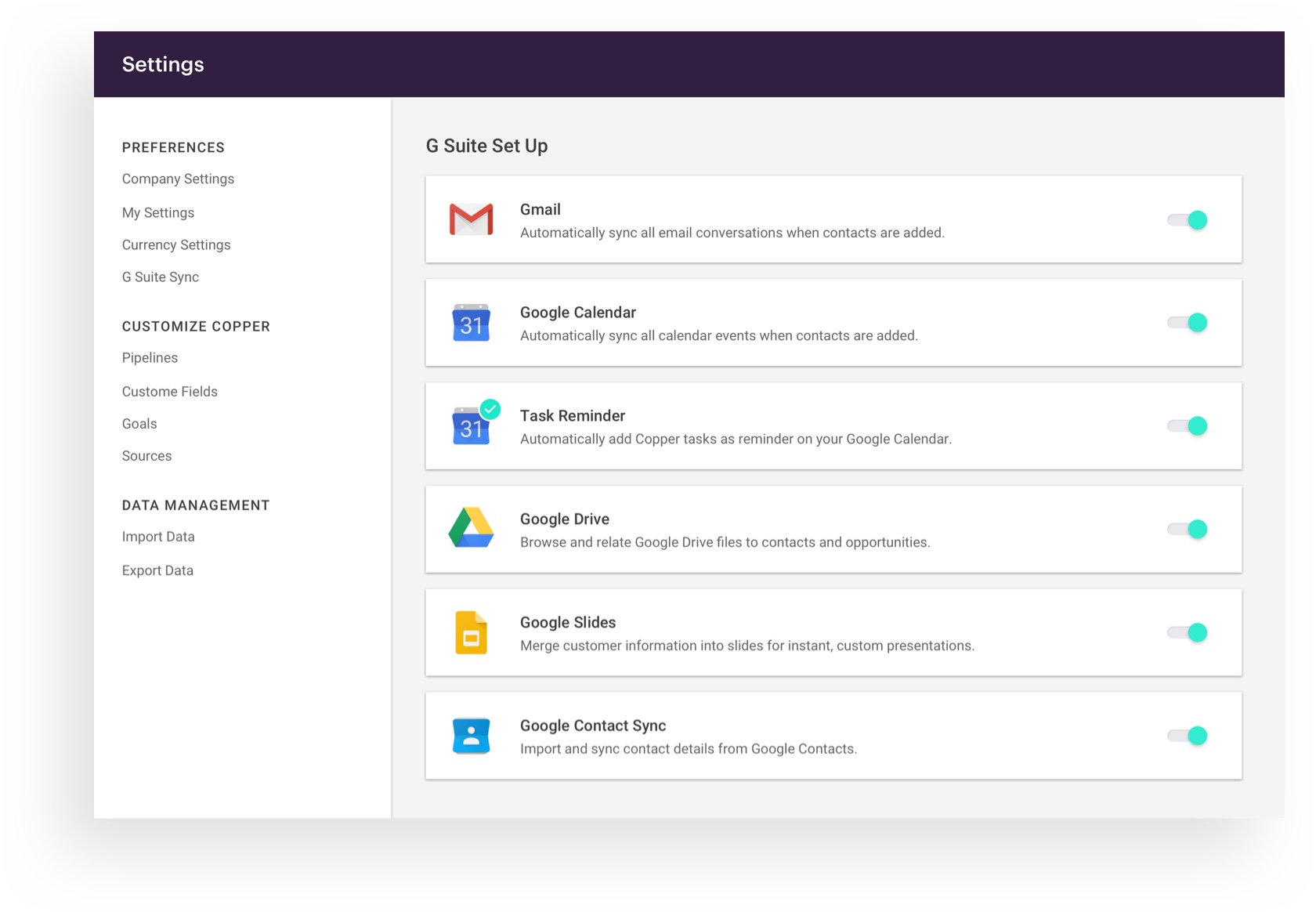Open Company Settings in the sidebar
1316x912 pixels.
coord(178,179)
